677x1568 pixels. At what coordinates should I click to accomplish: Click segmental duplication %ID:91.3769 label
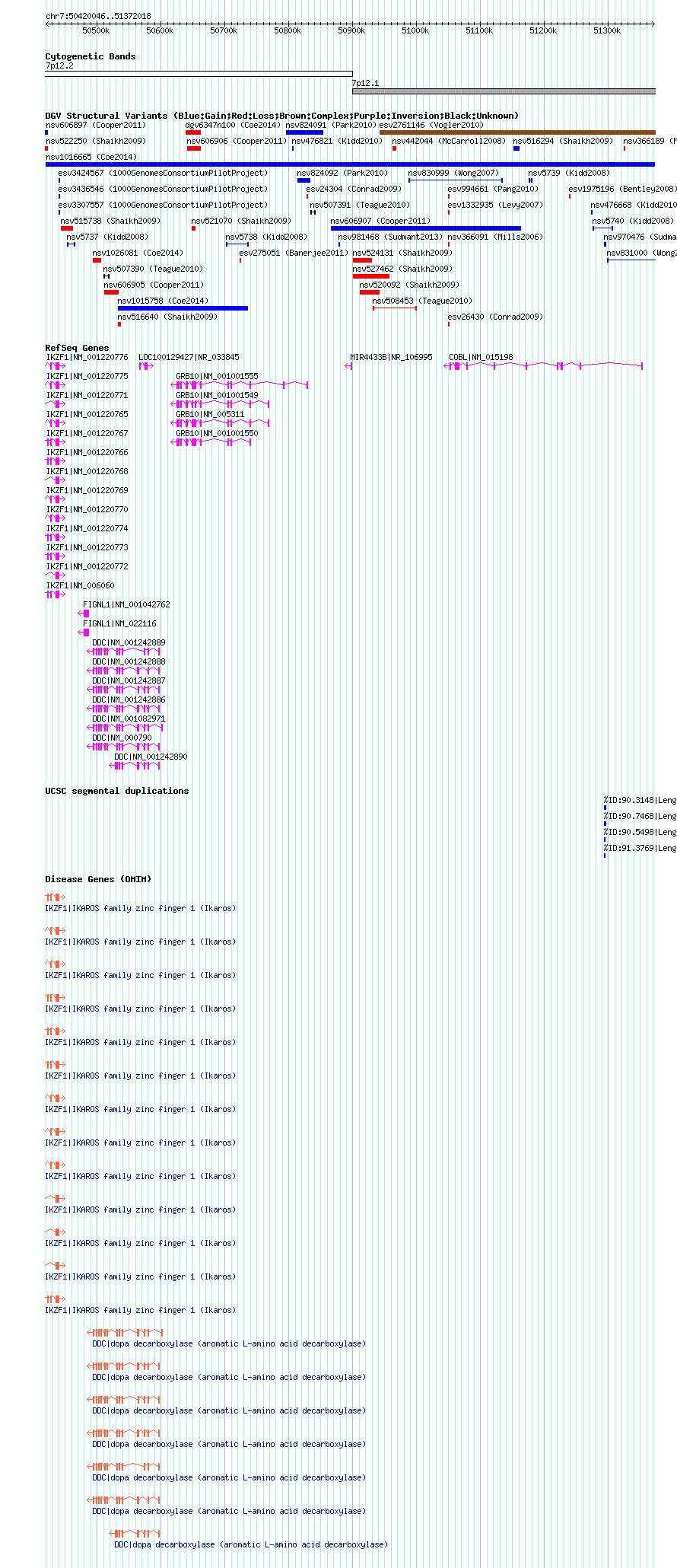coord(640,848)
